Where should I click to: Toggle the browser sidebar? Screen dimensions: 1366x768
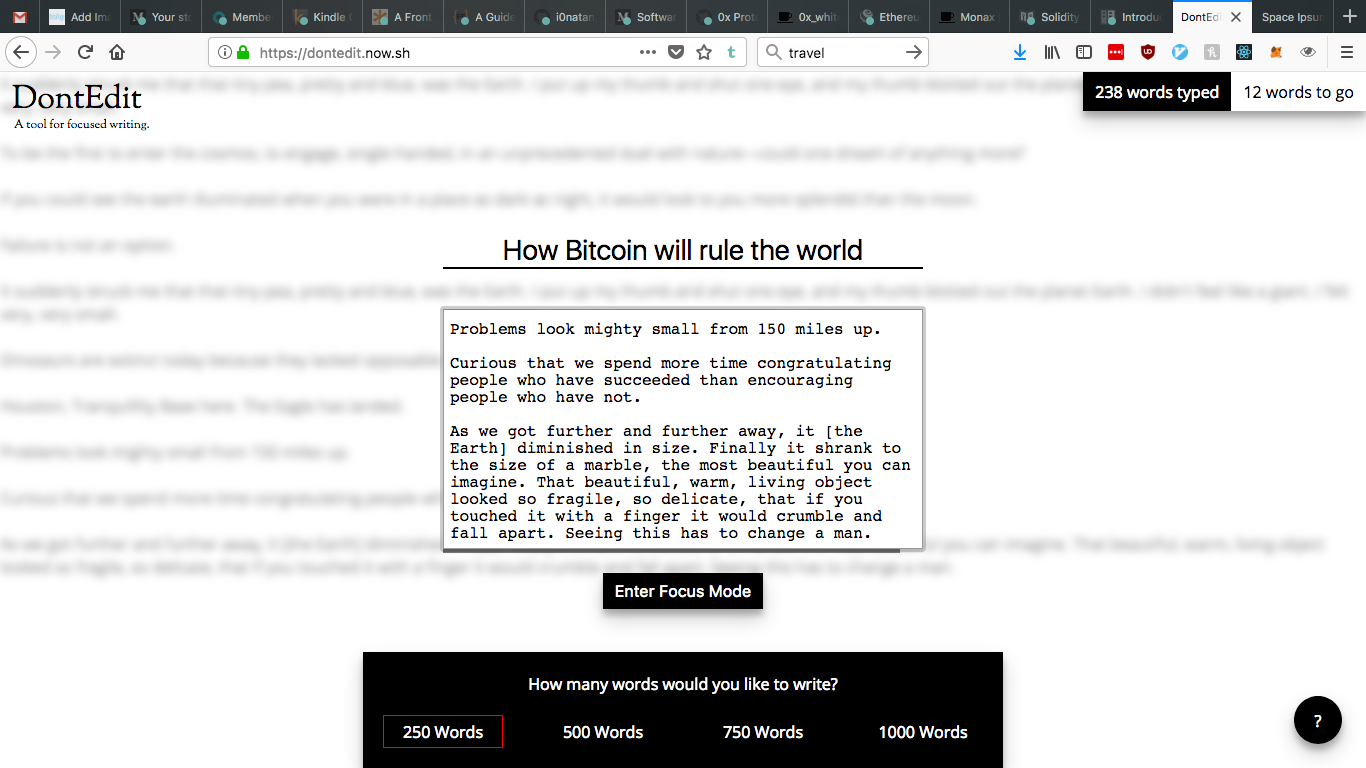[1084, 52]
